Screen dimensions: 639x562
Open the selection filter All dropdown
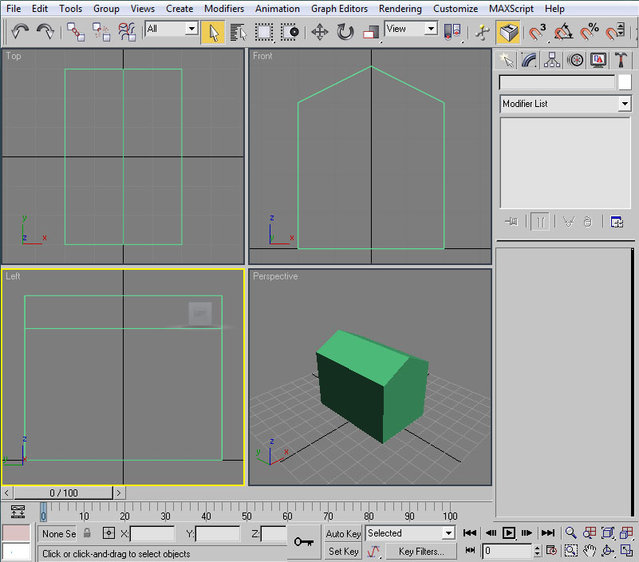[x=172, y=30]
